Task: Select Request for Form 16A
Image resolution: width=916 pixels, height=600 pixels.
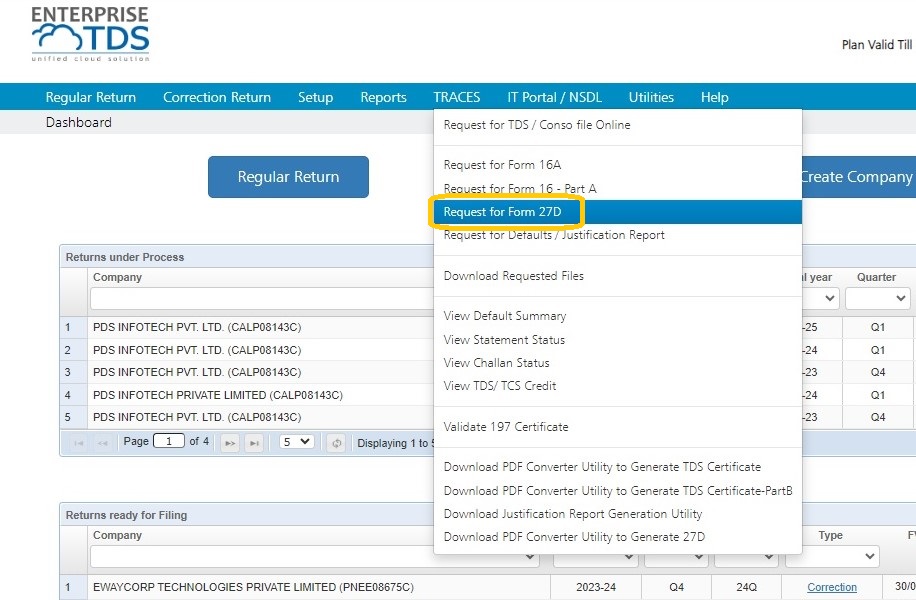Action: pos(502,165)
